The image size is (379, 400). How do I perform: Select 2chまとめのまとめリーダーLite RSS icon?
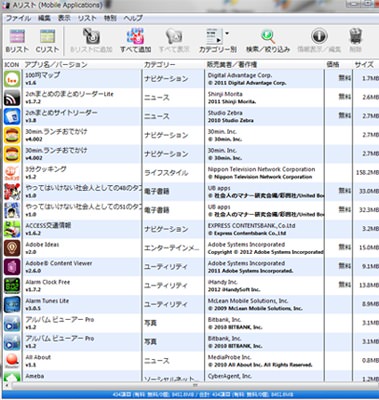(12, 98)
